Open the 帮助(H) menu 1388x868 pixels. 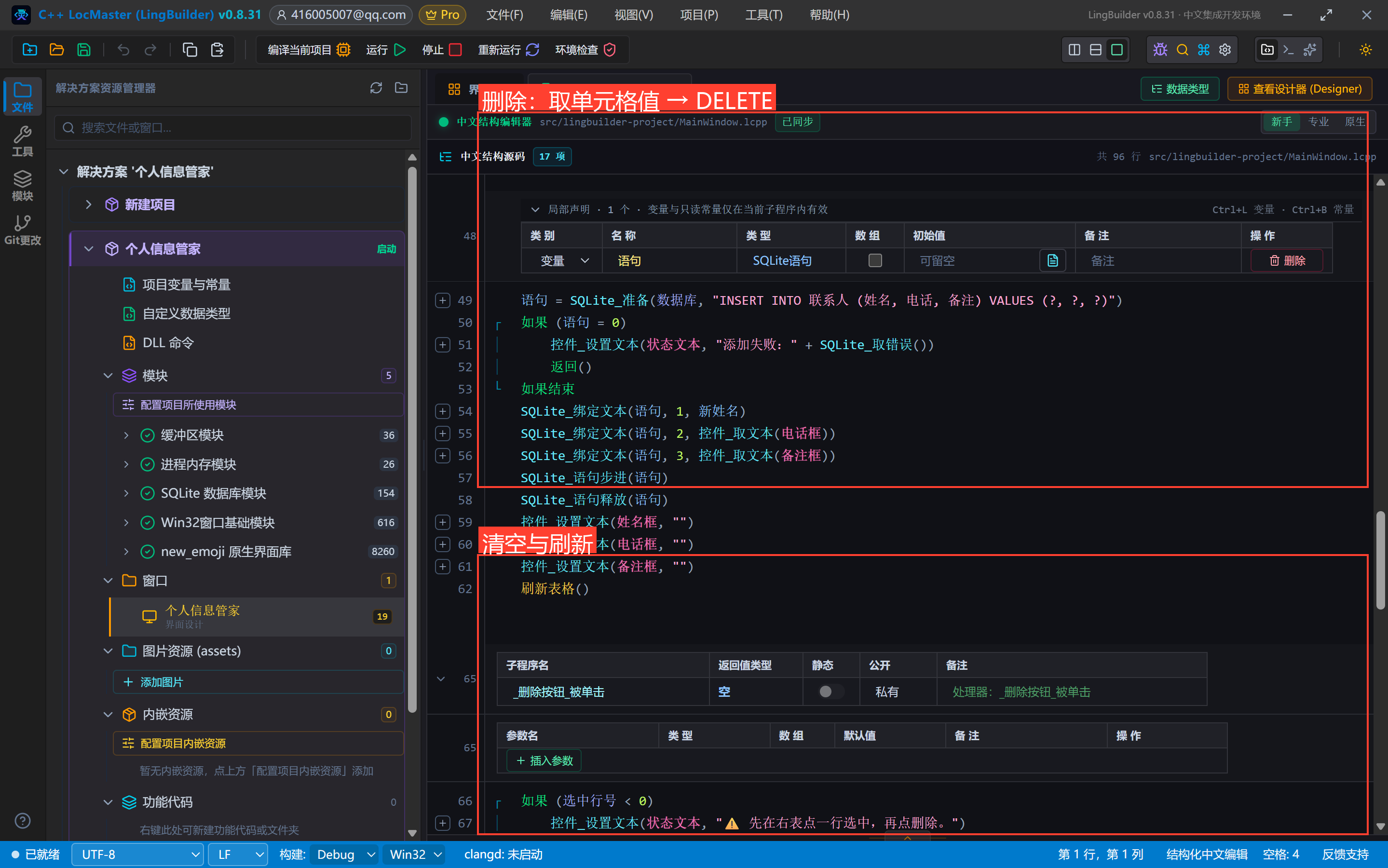830,15
